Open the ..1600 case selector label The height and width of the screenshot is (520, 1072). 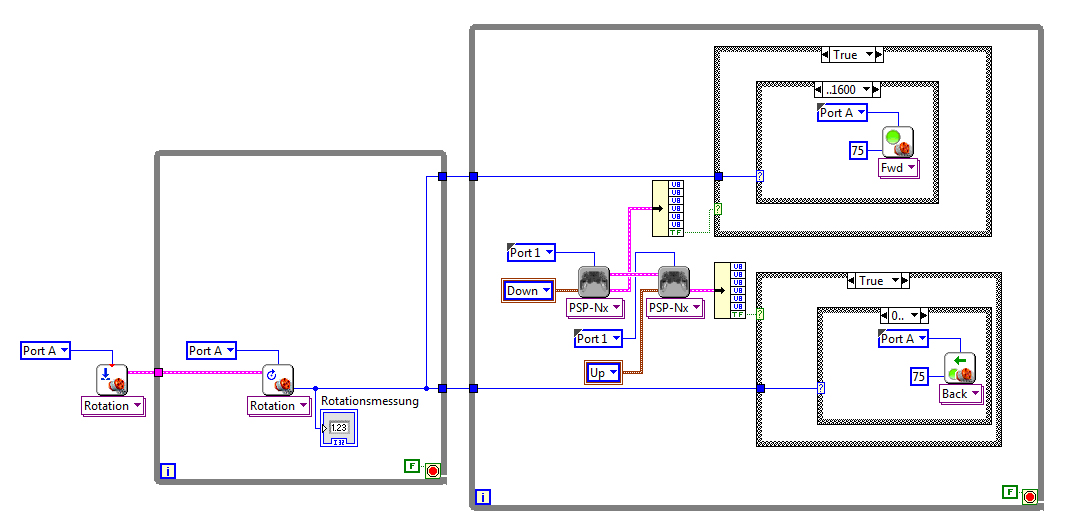(847, 90)
